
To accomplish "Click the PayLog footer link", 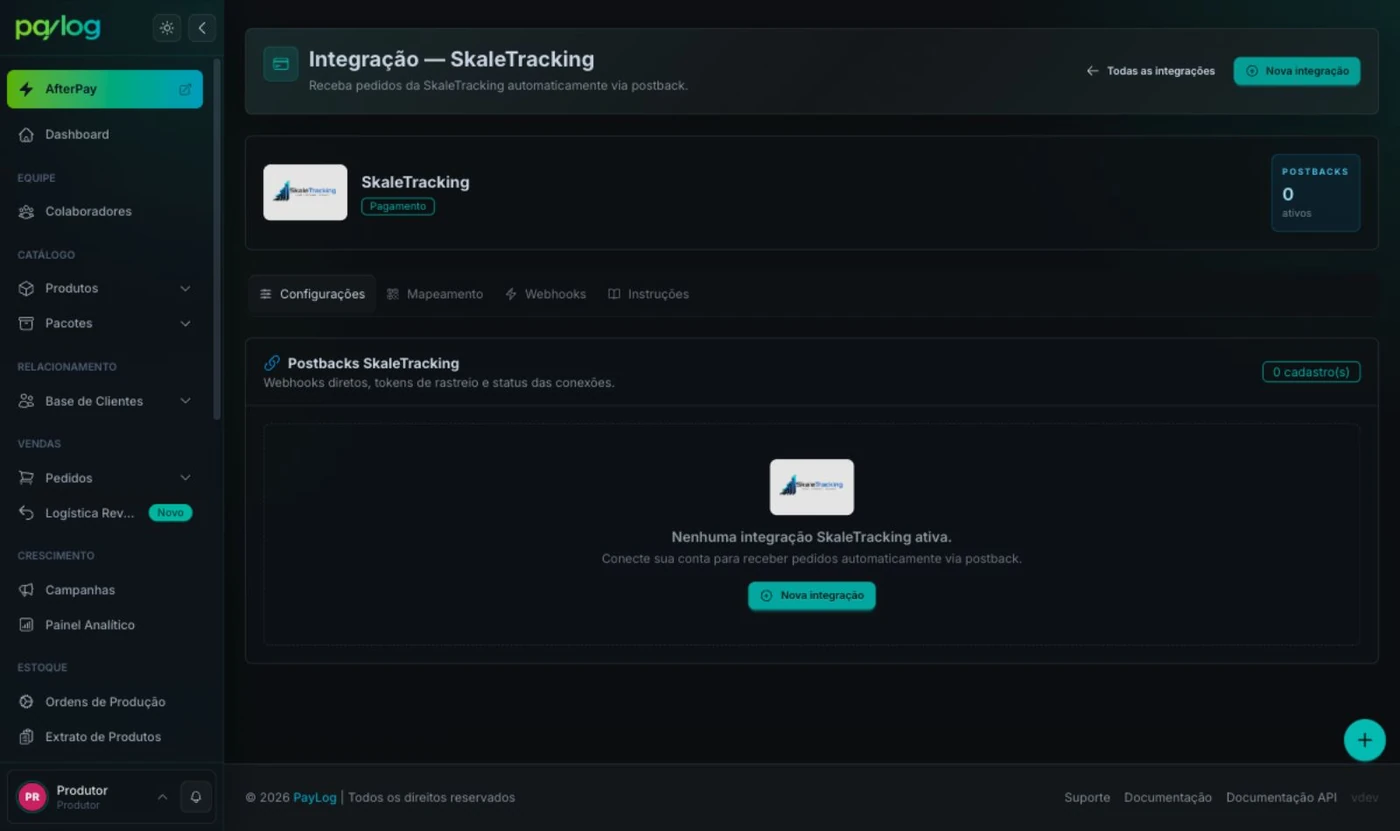I will click(315, 797).
